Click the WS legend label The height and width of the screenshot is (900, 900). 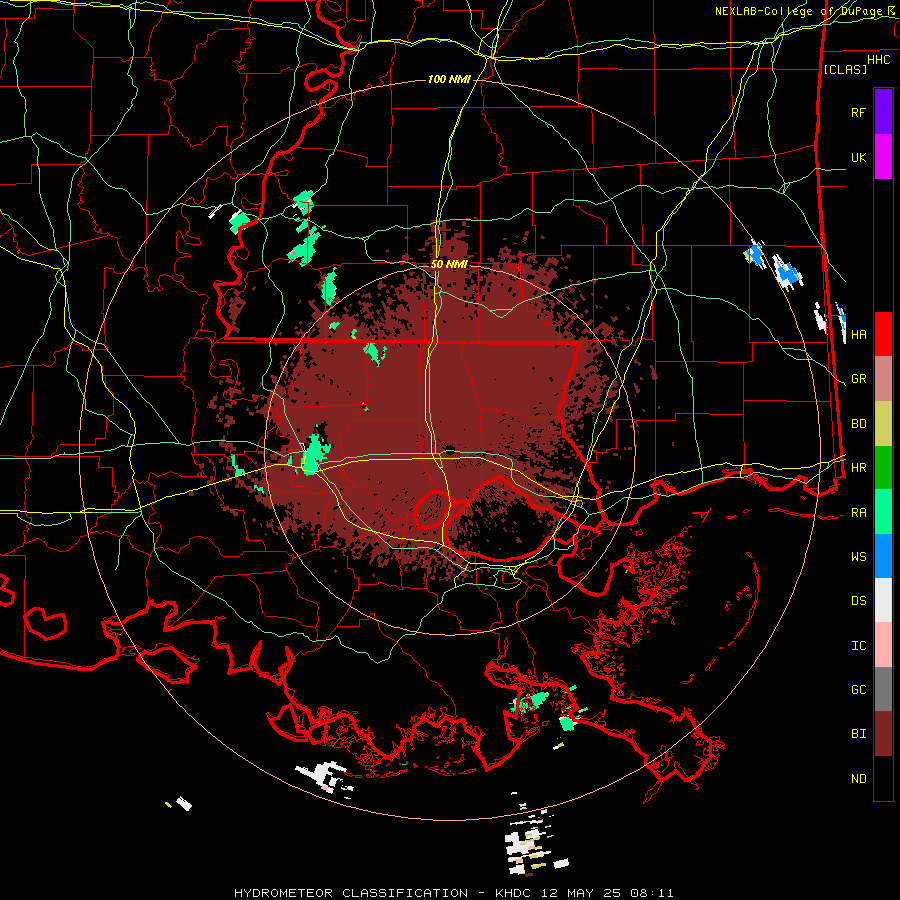click(858, 556)
